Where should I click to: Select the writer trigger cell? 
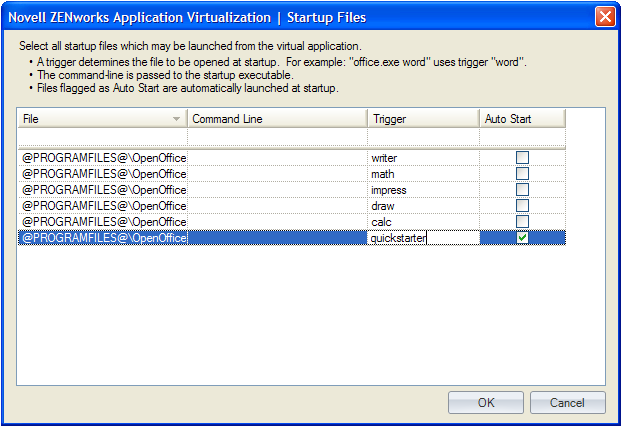[422, 158]
